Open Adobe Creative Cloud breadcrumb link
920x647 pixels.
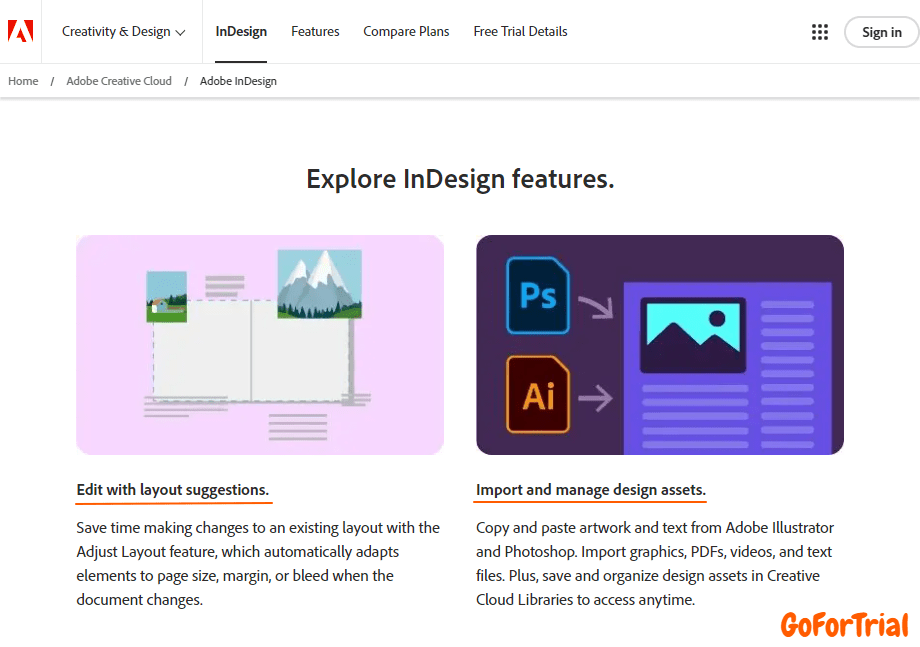coord(119,81)
